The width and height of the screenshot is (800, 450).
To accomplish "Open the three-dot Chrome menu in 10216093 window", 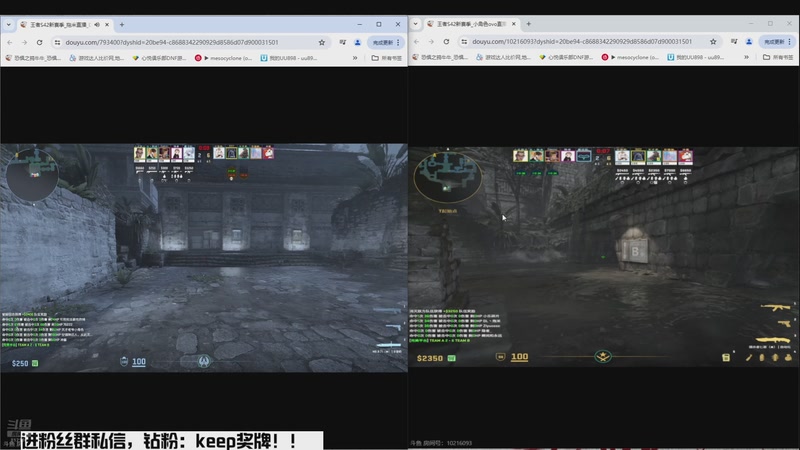I will (790, 41).
